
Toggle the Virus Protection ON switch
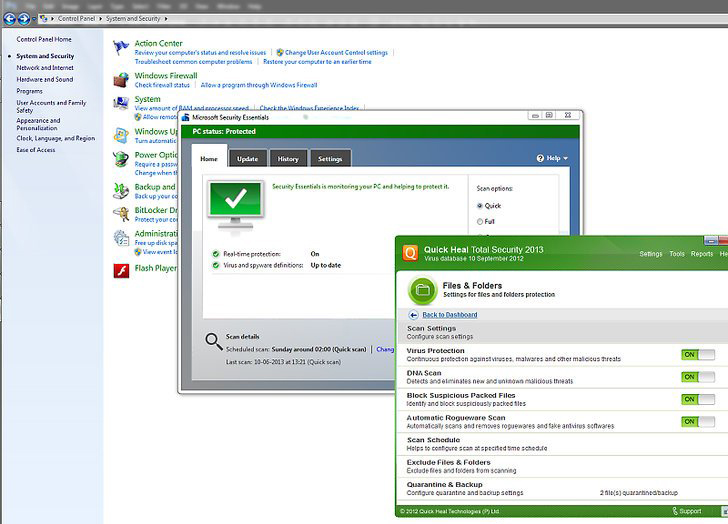point(698,355)
